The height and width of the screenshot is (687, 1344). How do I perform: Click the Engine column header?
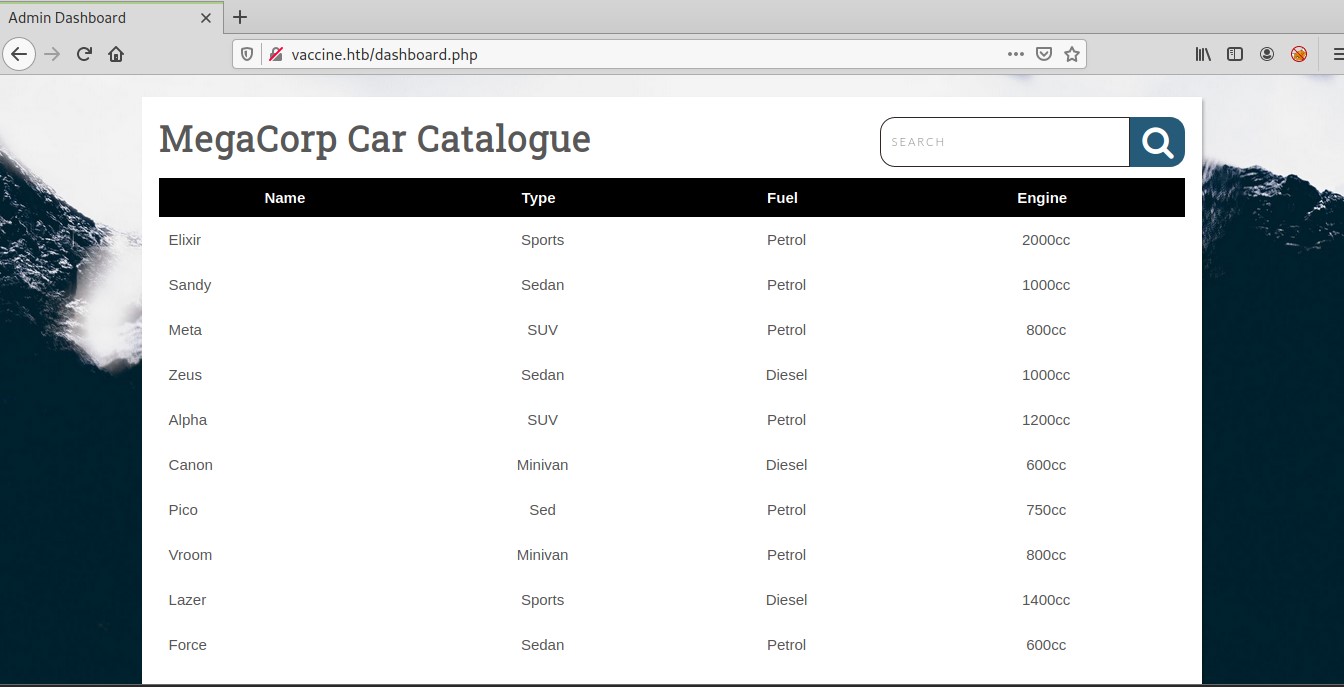coord(1042,198)
